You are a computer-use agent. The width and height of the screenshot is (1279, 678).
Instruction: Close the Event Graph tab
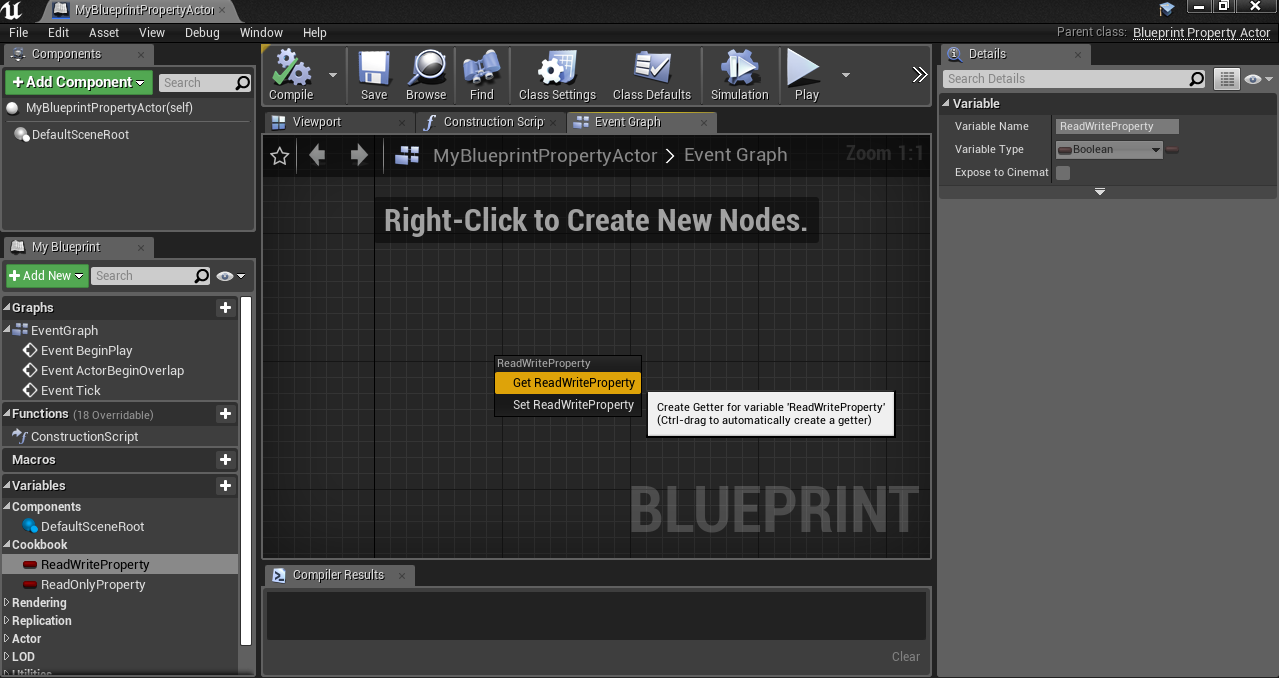[x=704, y=122]
